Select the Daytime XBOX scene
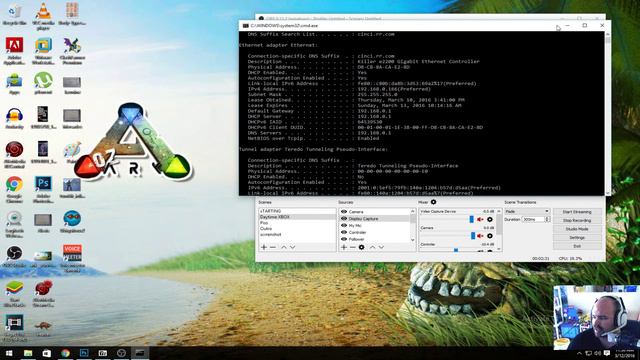Viewport: 640px width, 360px height. (x=297, y=217)
